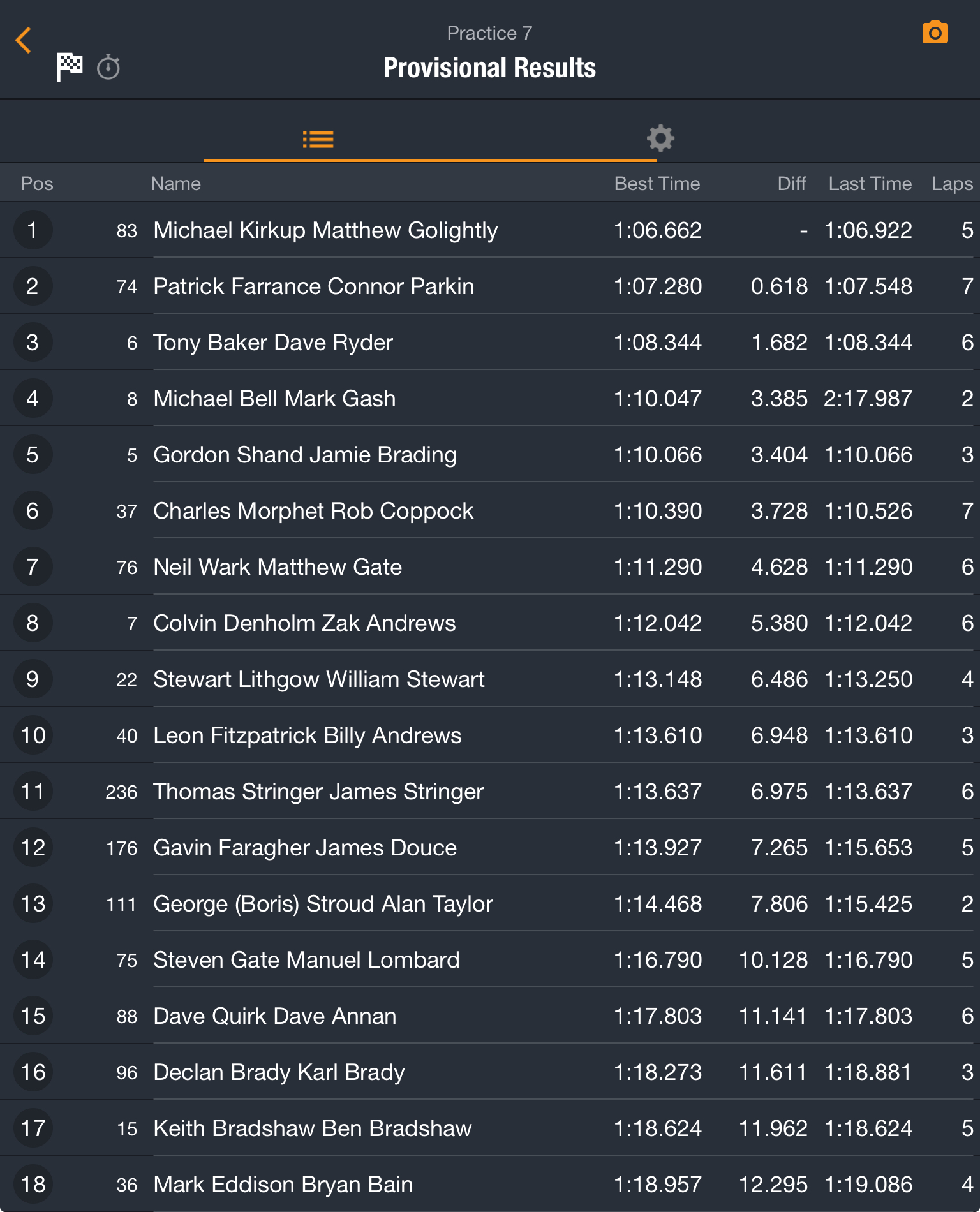Tap position 10 circle badge
980x1212 pixels.
tap(33, 735)
